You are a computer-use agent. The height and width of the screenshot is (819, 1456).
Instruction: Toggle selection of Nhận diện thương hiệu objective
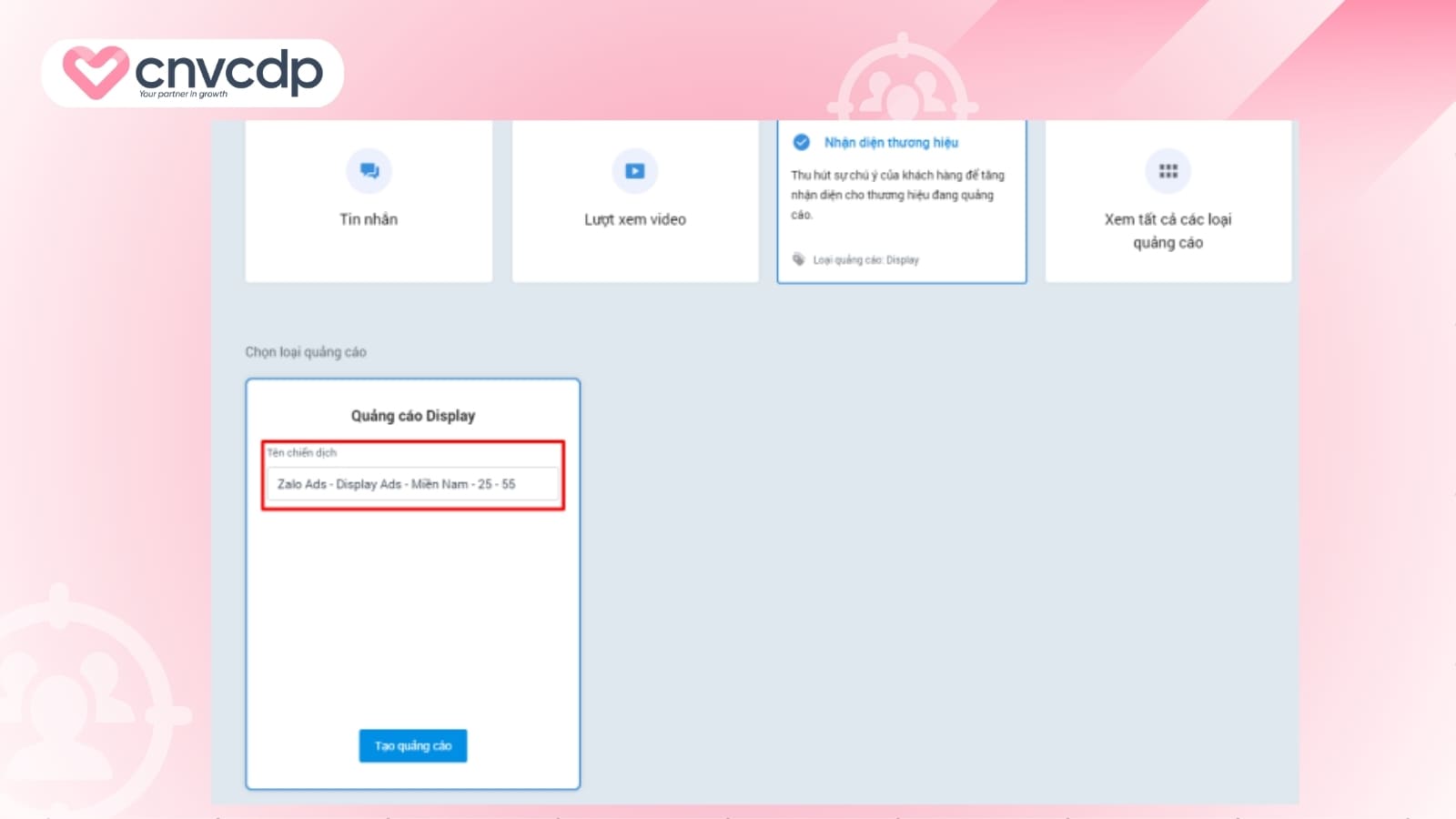click(x=902, y=200)
